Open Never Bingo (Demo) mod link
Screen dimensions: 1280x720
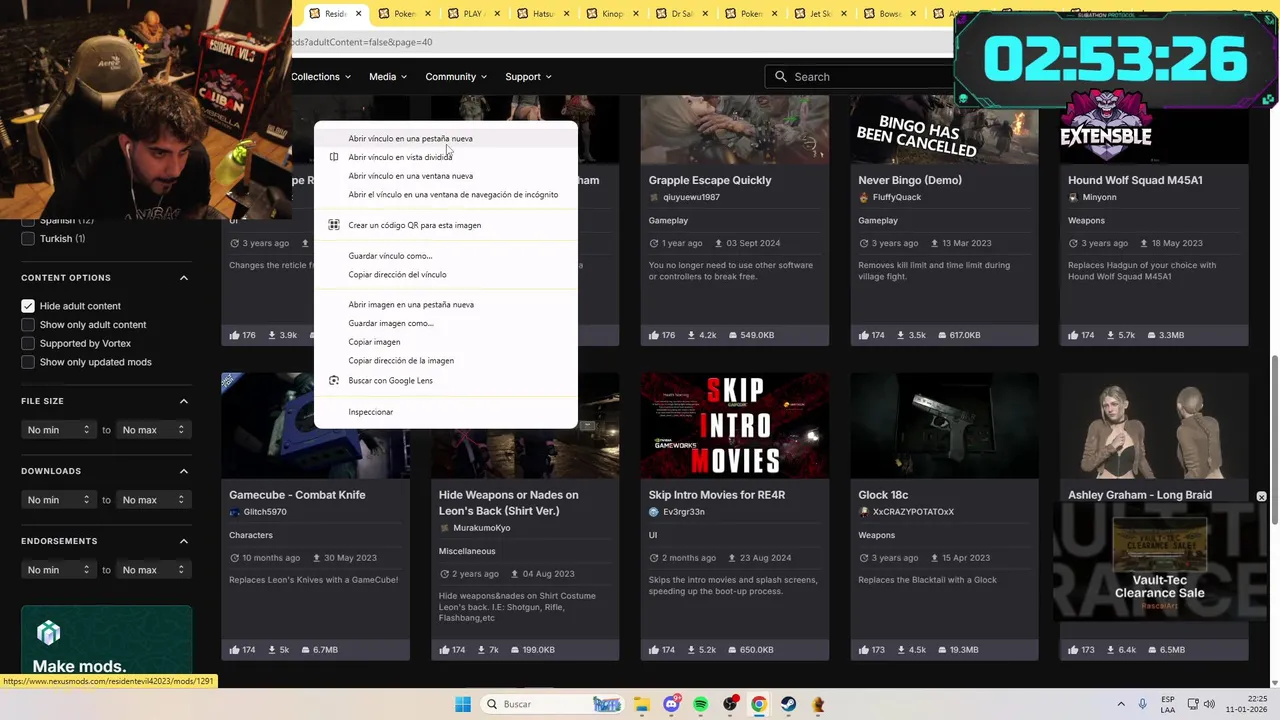pyautogui.click(x=910, y=180)
